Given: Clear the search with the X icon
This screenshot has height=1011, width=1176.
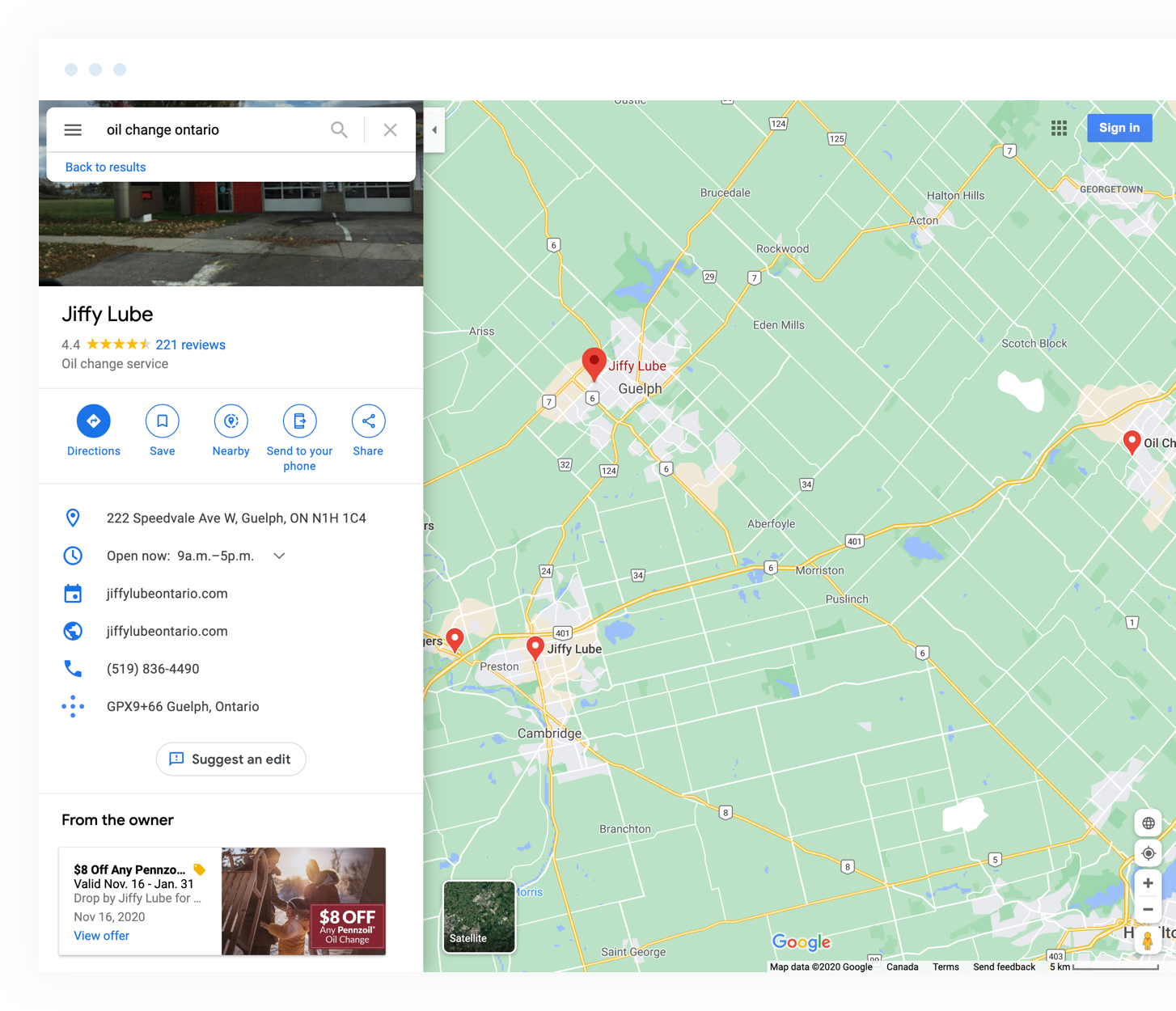Looking at the screenshot, I should [390, 129].
